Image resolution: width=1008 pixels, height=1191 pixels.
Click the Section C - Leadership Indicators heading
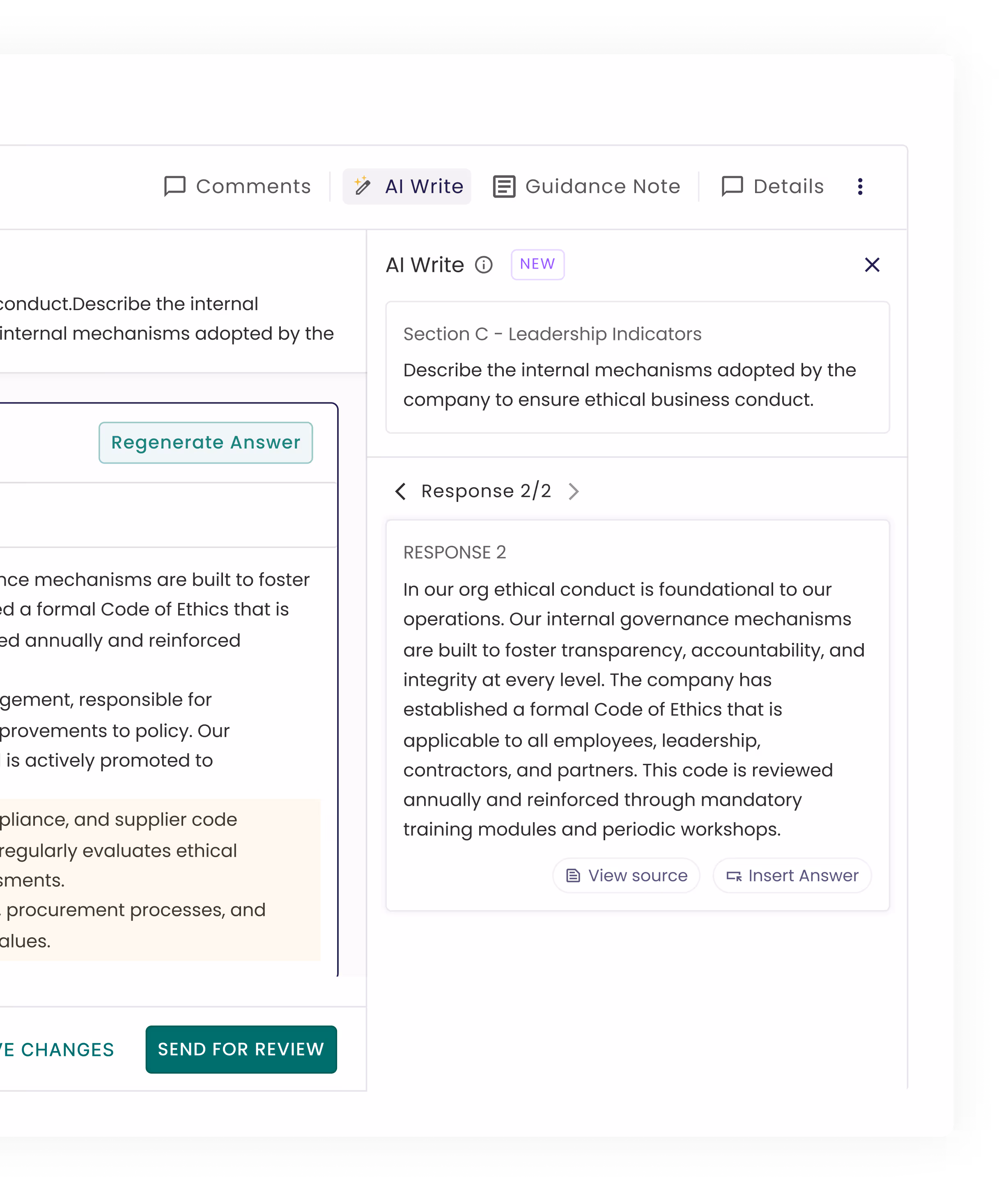tap(553, 334)
